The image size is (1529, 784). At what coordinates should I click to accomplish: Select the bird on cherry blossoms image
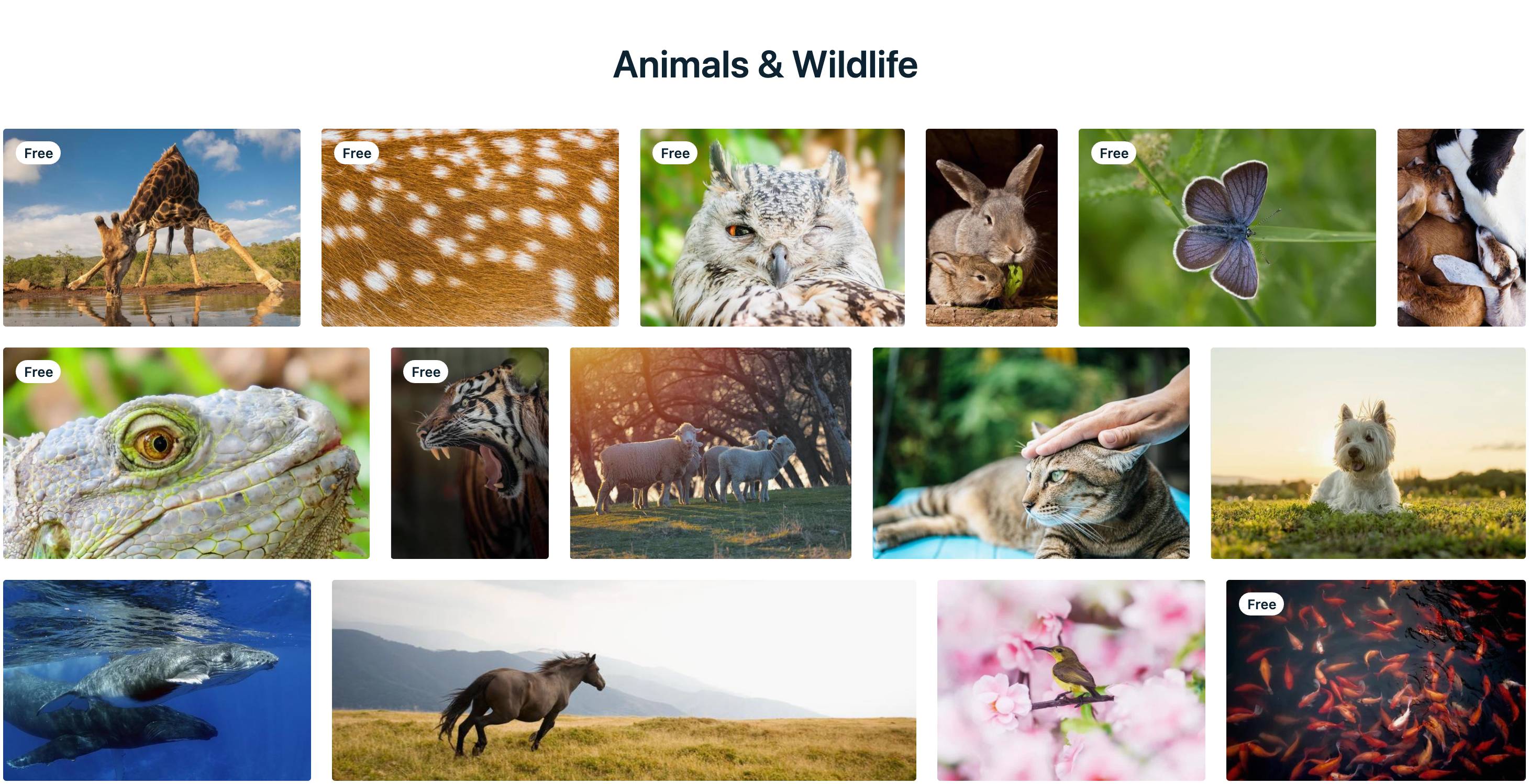click(x=1071, y=680)
